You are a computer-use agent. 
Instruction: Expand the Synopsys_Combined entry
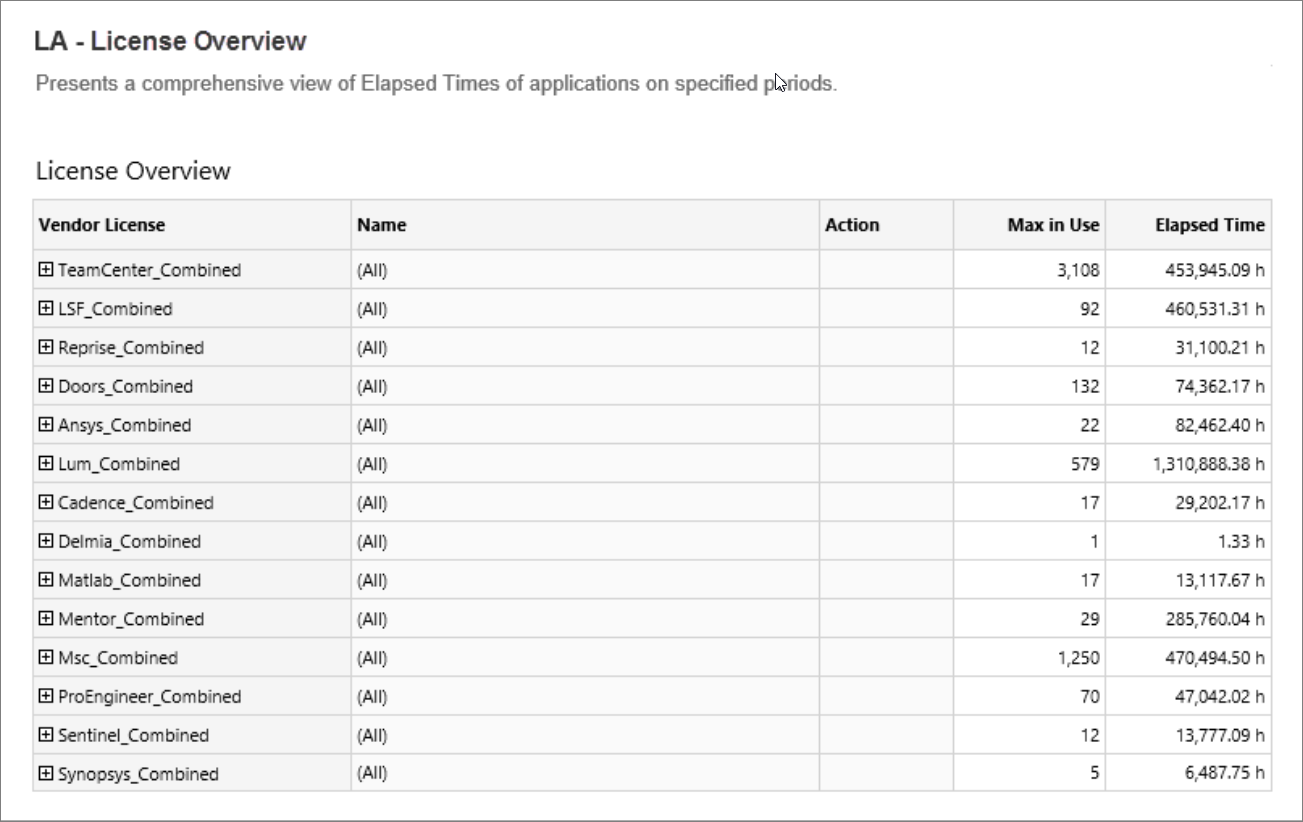pyautogui.click(x=44, y=775)
